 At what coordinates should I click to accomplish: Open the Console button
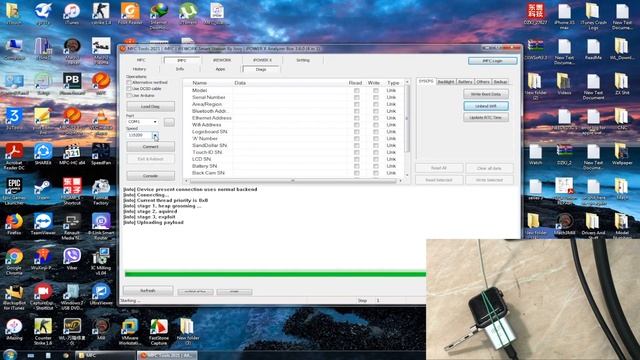click(150, 176)
